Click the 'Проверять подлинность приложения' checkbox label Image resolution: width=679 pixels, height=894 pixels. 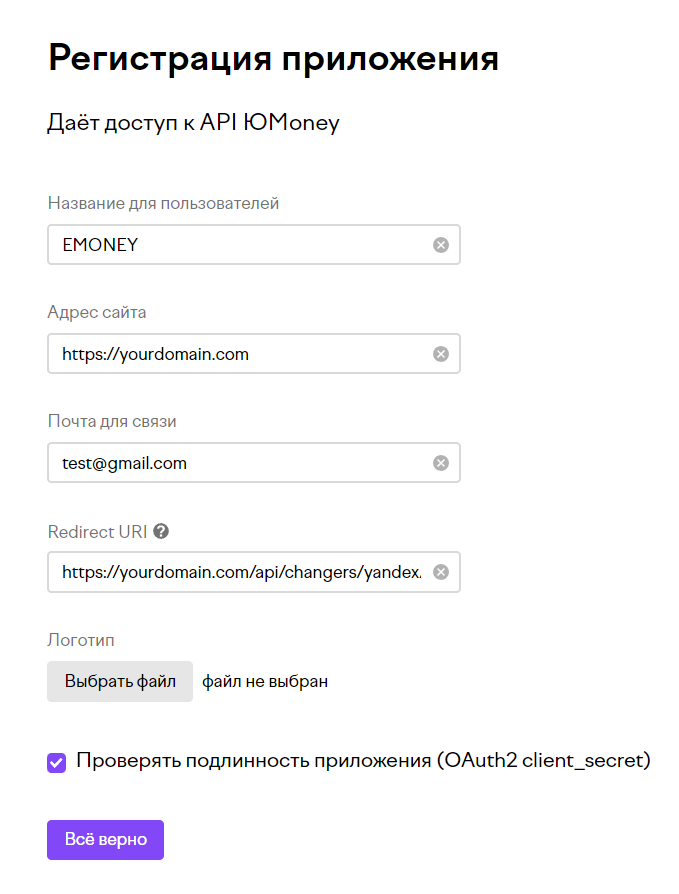click(x=363, y=761)
